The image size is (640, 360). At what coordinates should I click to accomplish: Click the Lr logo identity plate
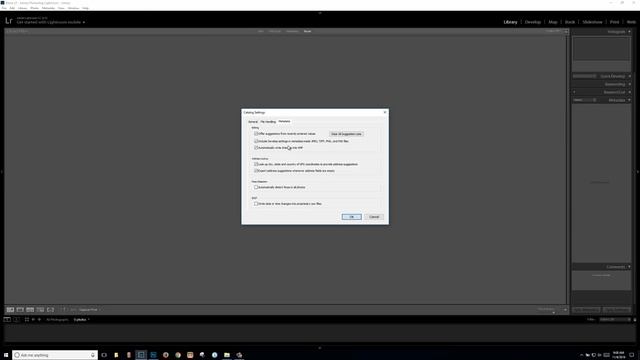click(9, 21)
